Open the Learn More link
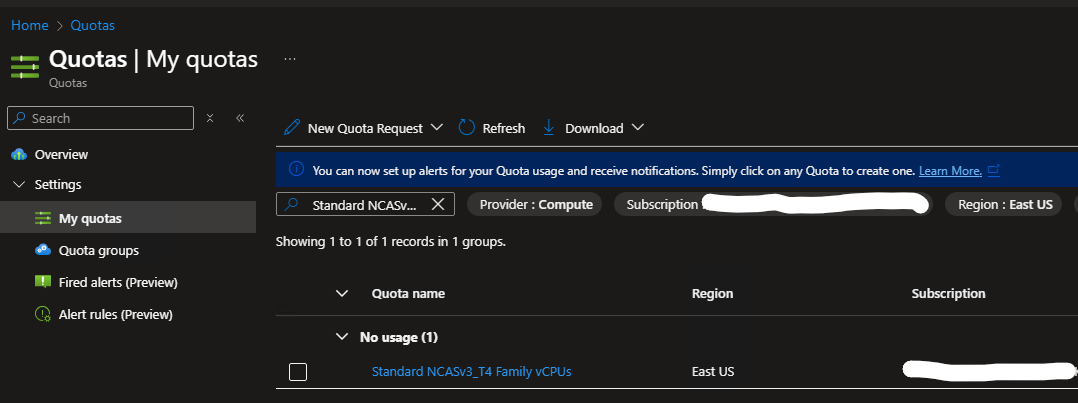The height and width of the screenshot is (403, 1078). click(x=950, y=171)
